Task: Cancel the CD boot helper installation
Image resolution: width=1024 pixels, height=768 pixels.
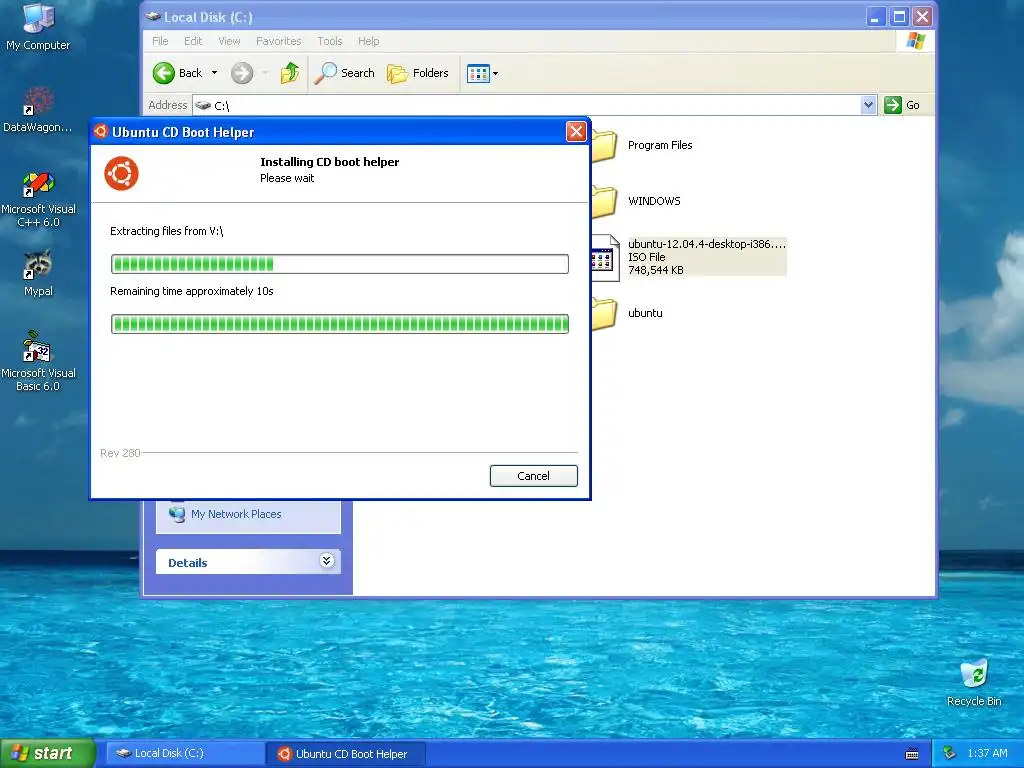Action: (534, 476)
